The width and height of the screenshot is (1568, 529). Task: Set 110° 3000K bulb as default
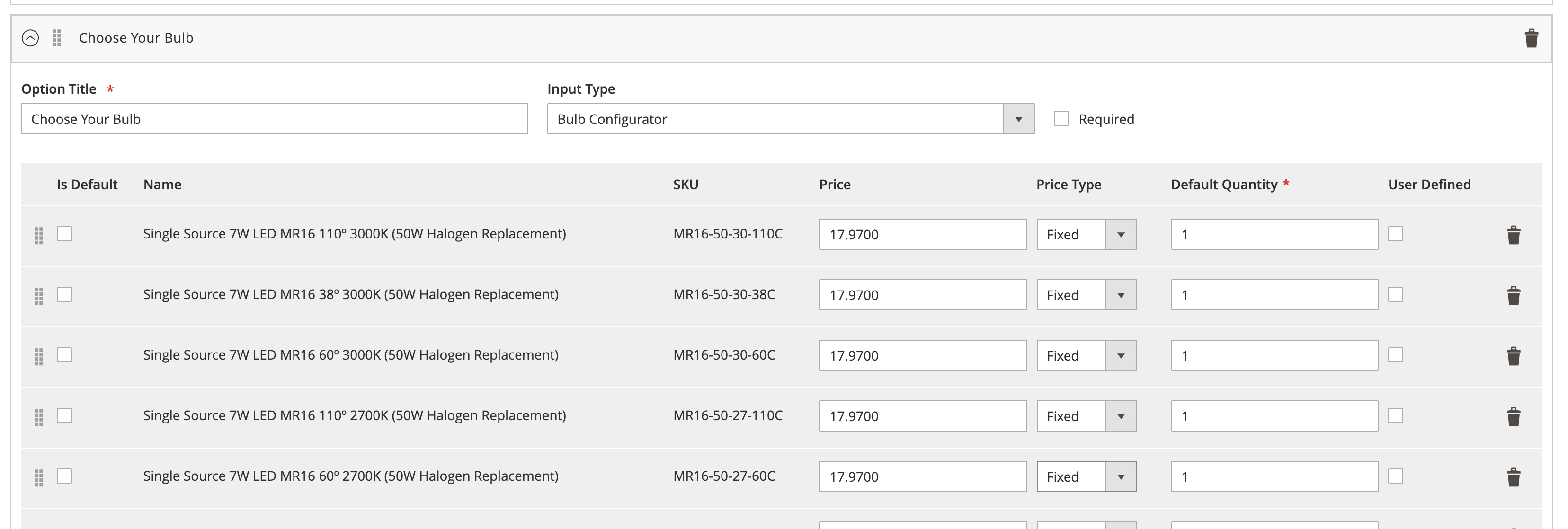pyautogui.click(x=64, y=234)
